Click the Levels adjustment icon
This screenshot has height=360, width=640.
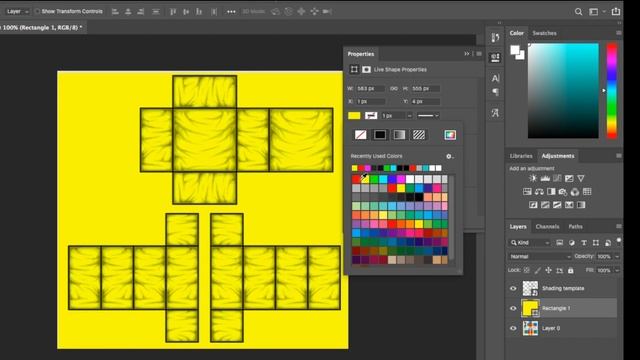pos(545,178)
